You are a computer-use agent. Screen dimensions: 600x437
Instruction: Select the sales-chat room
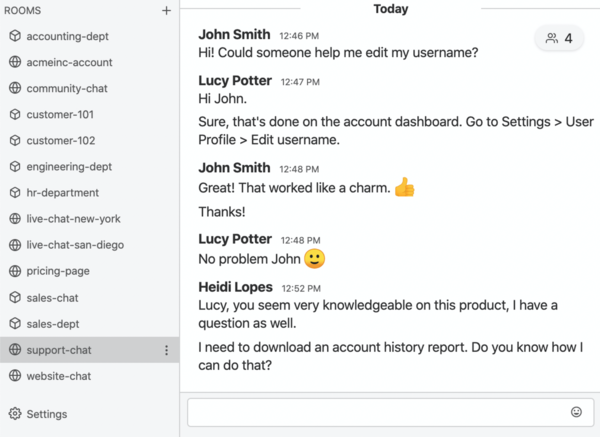pyautogui.click(x=53, y=297)
